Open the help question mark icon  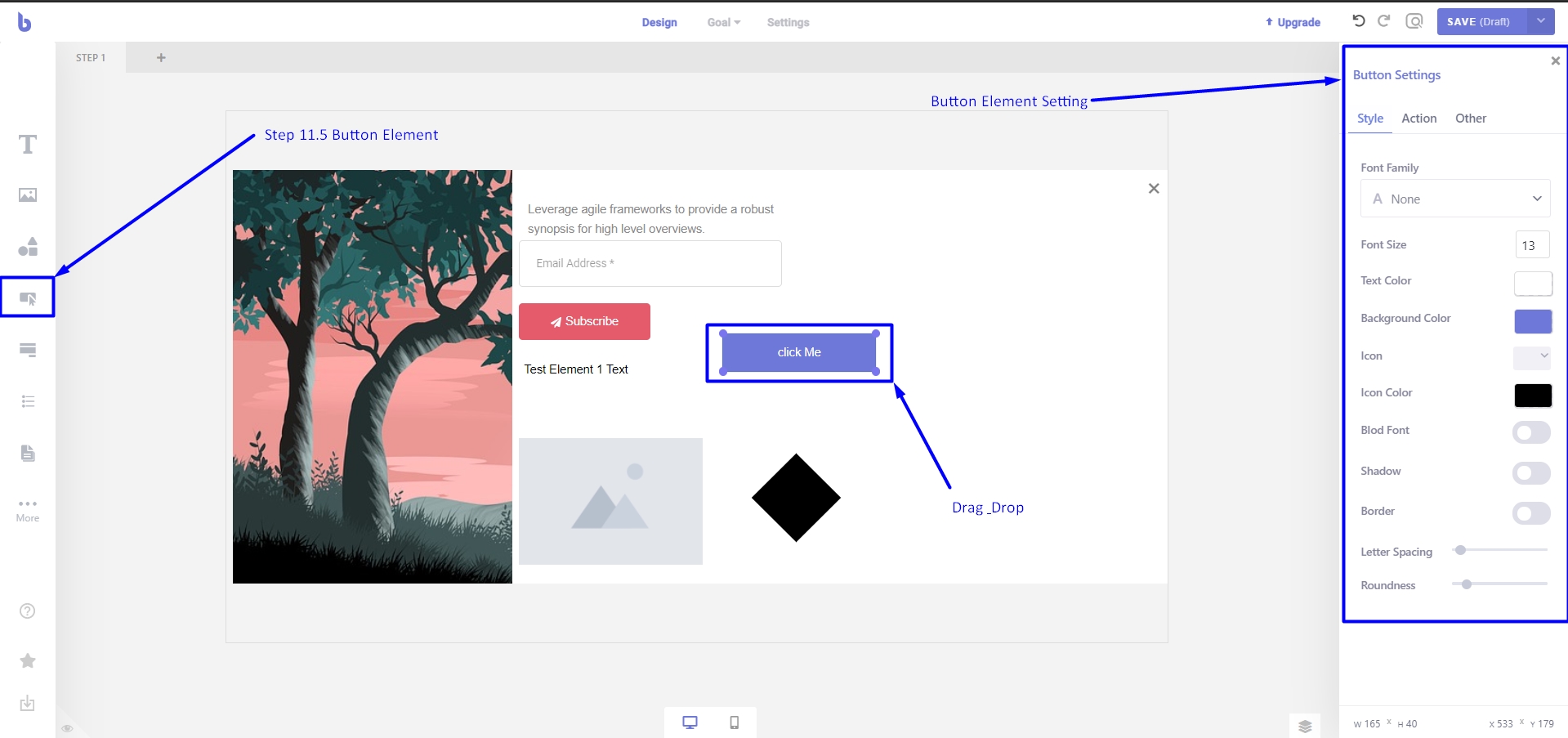pyautogui.click(x=28, y=611)
